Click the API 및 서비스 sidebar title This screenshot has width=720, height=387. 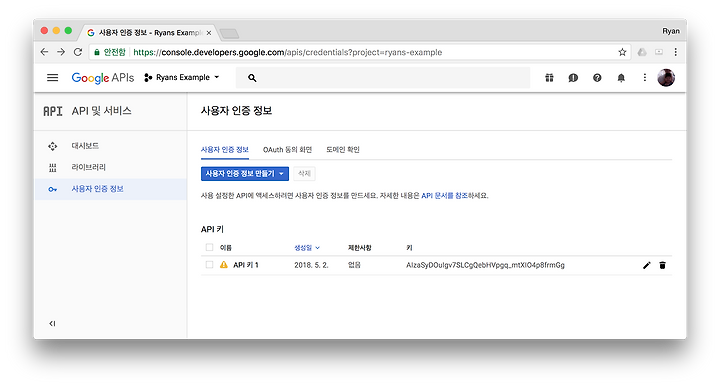click(101, 111)
